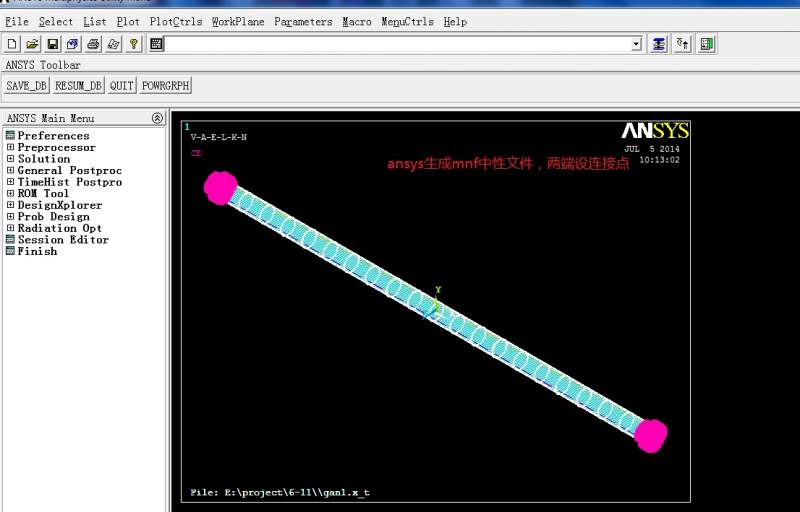Open the Macro menu
This screenshot has height=512, width=800.
tap(357, 22)
